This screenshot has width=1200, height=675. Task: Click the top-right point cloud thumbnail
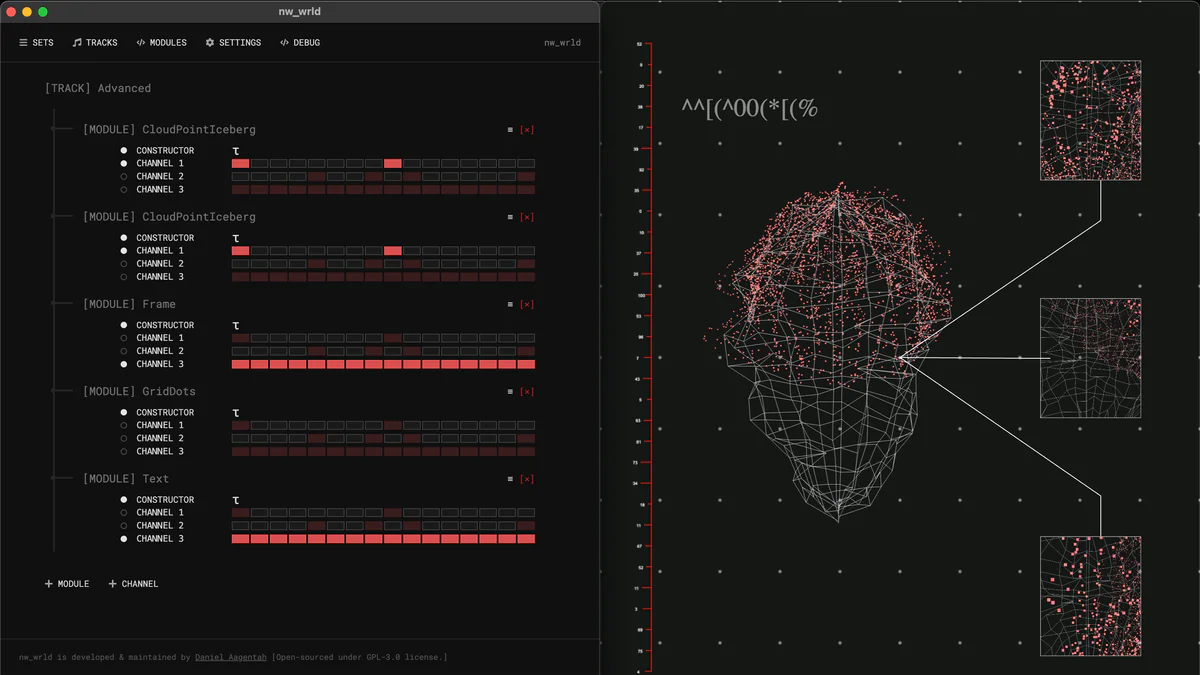click(1090, 120)
